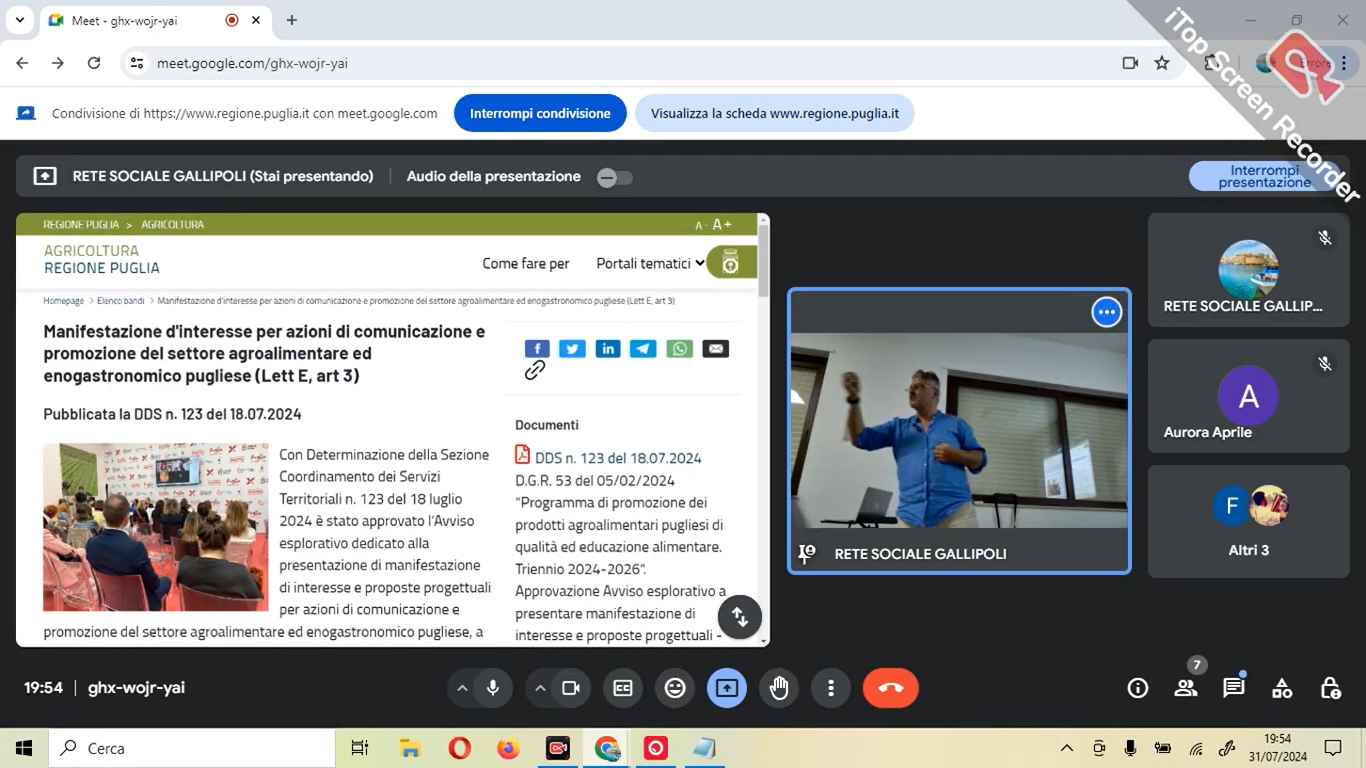Open DDS n. 123 del 18.07.2024 document link
The width and height of the screenshot is (1366, 768).
point(618,458)
